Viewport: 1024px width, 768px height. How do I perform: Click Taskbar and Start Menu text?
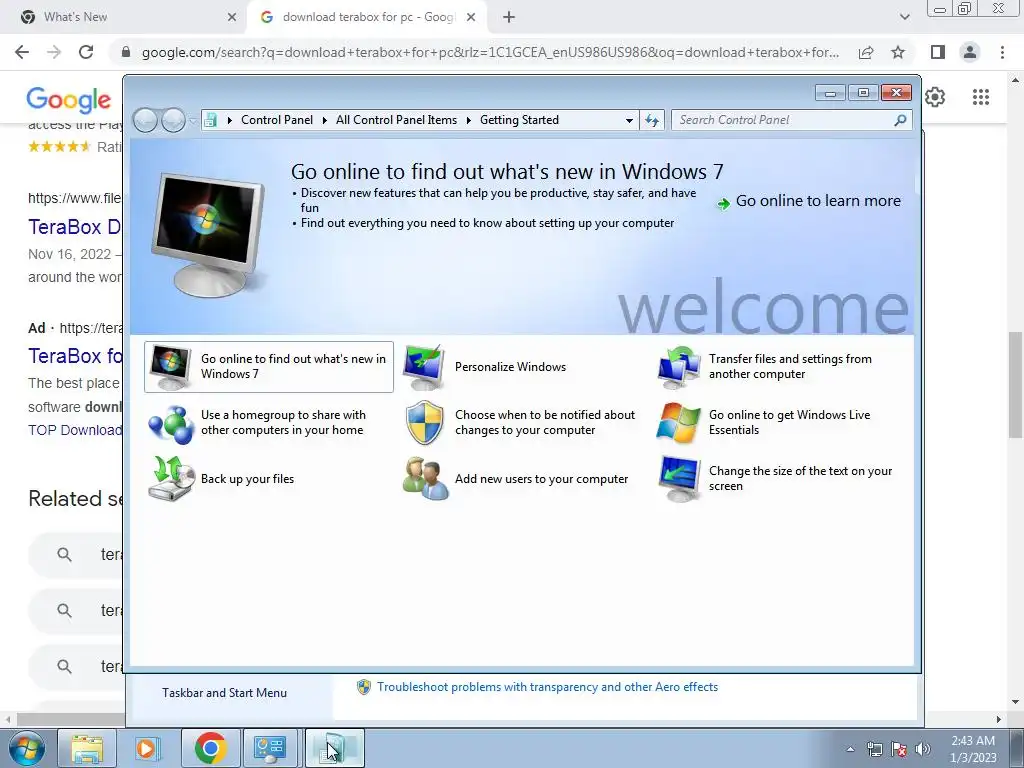point(225,693)
